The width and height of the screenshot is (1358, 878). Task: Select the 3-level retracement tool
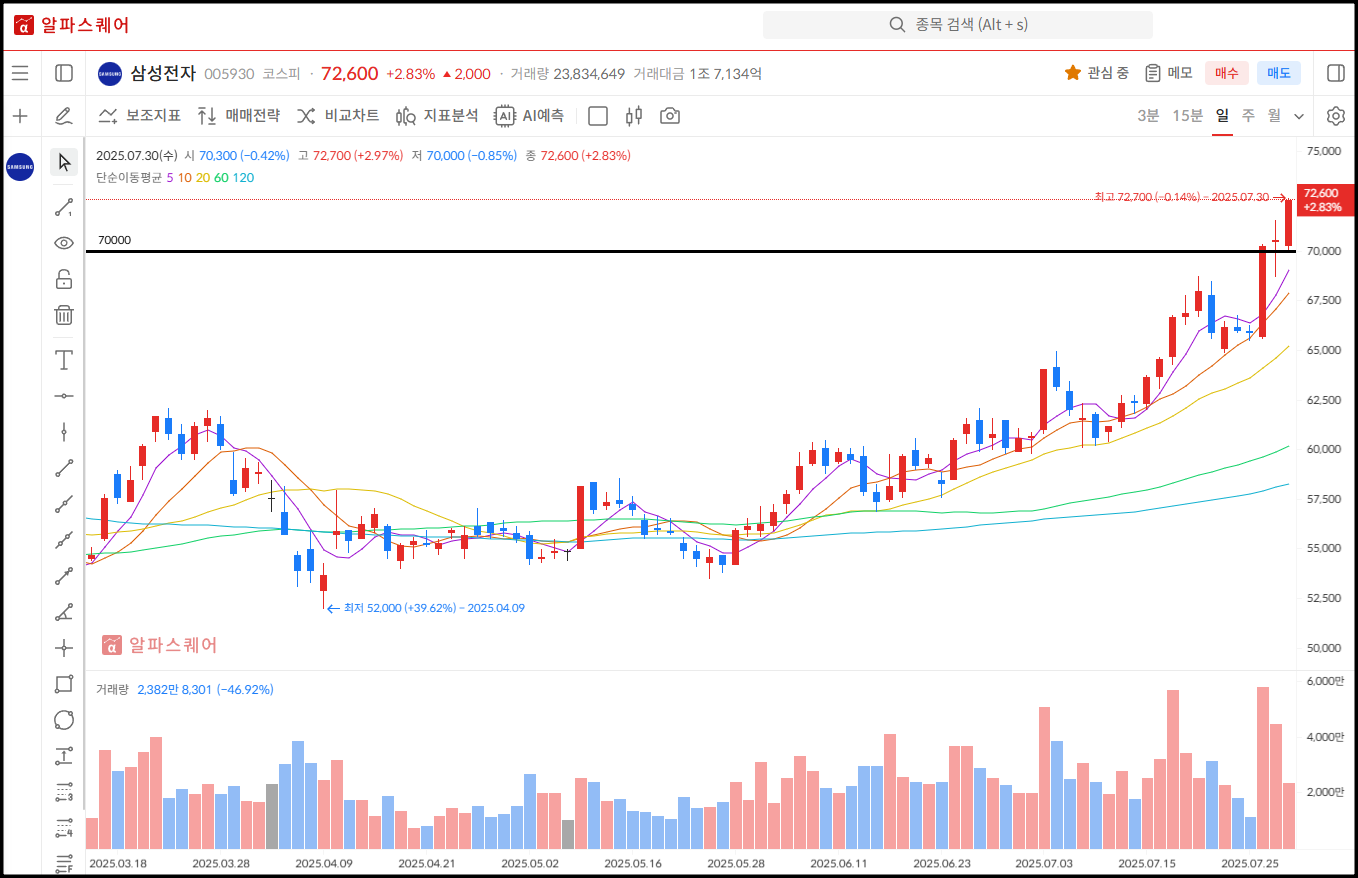pos(64,792)
